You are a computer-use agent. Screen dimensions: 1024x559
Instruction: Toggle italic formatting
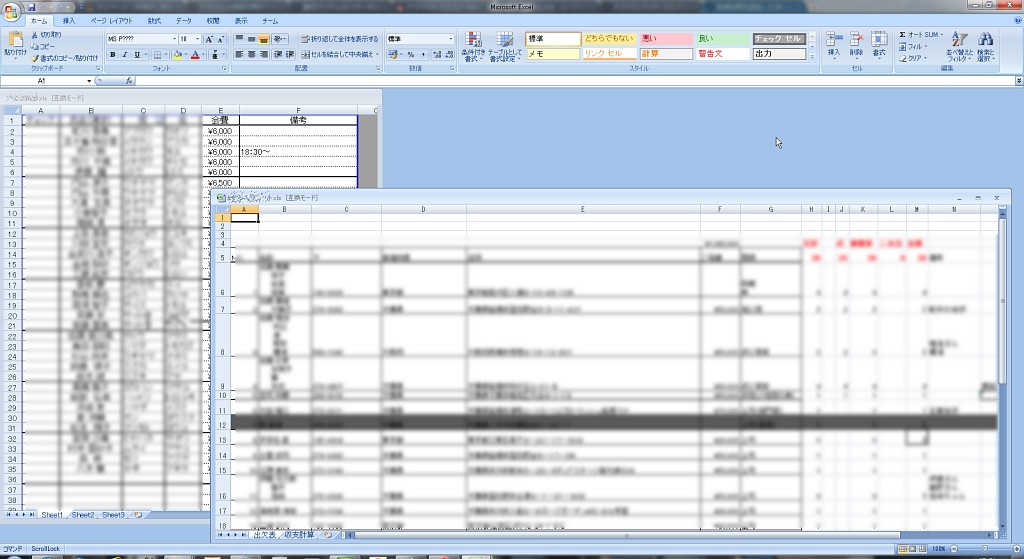coord(124,55)
